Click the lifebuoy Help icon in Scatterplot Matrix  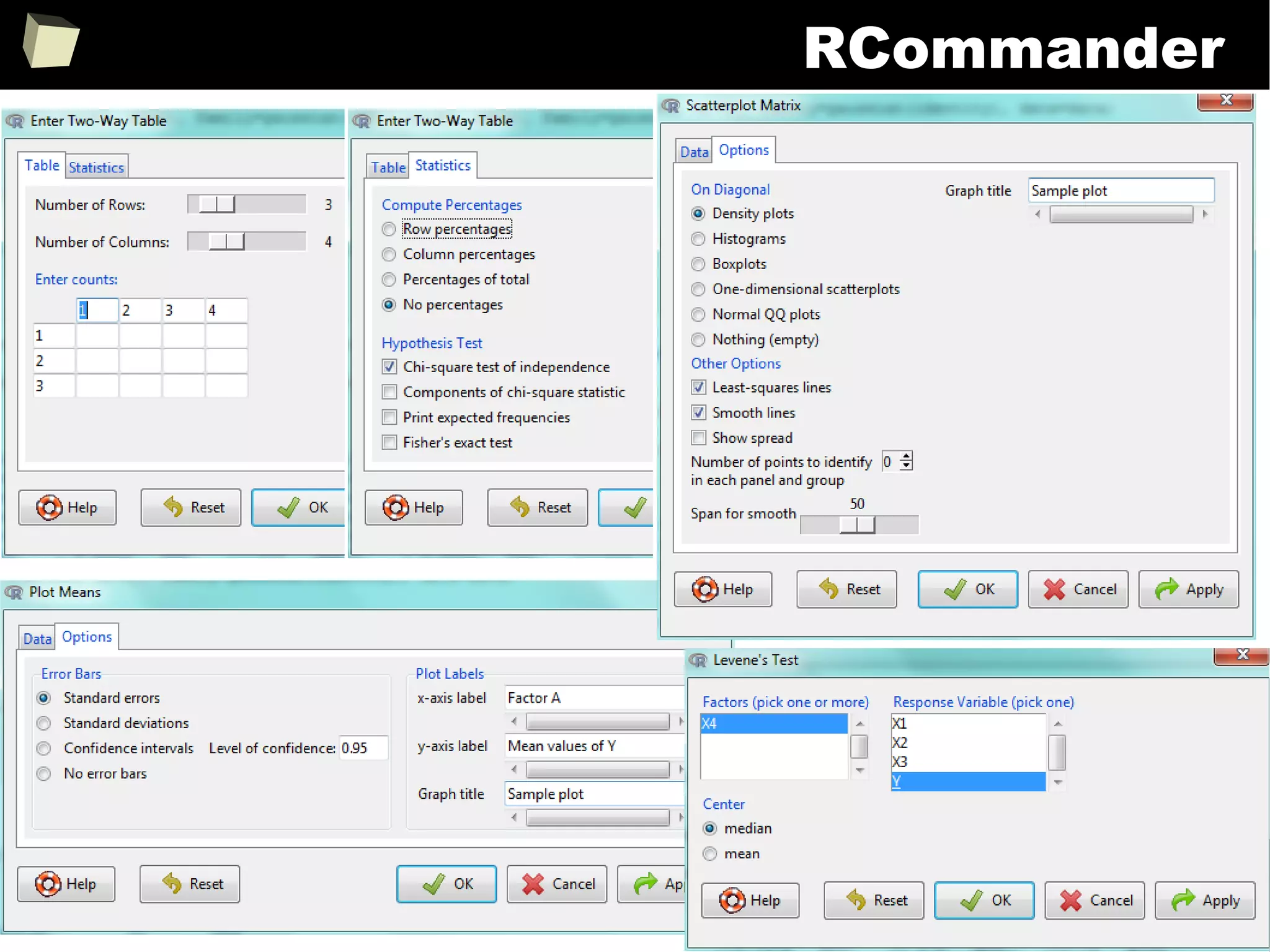tap(705, 589)
